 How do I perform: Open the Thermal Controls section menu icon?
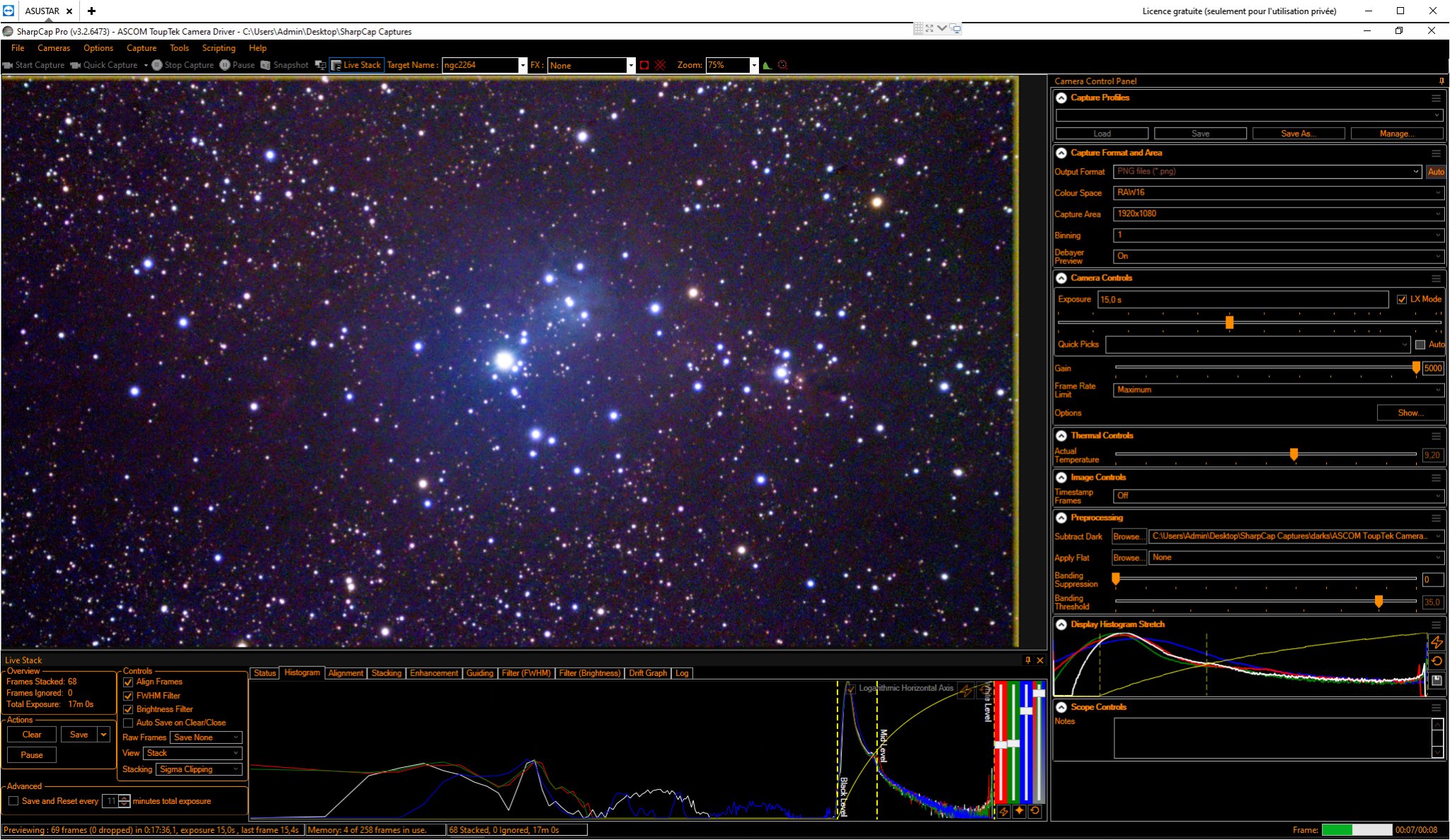click(1436, 437)
